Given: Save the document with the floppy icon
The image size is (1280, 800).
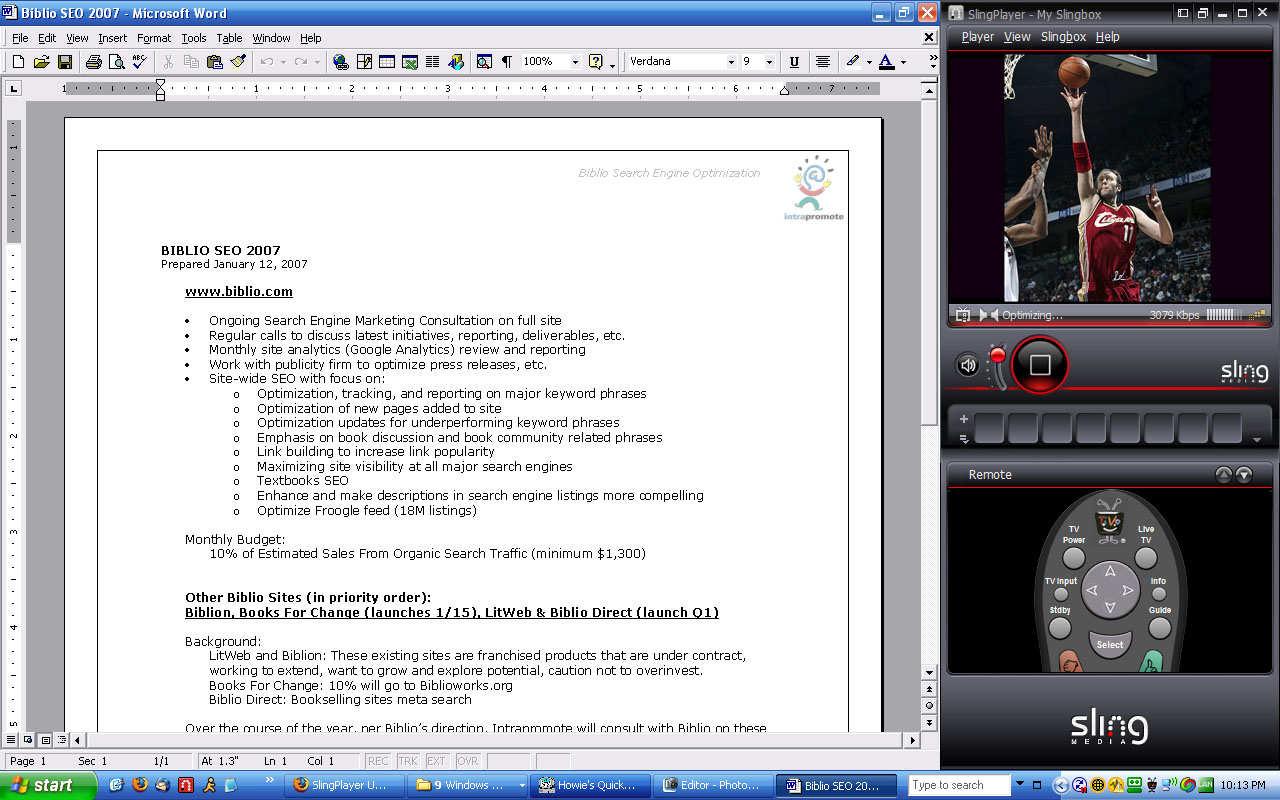Looking at the screenshot, I should [x=65, y=62].
